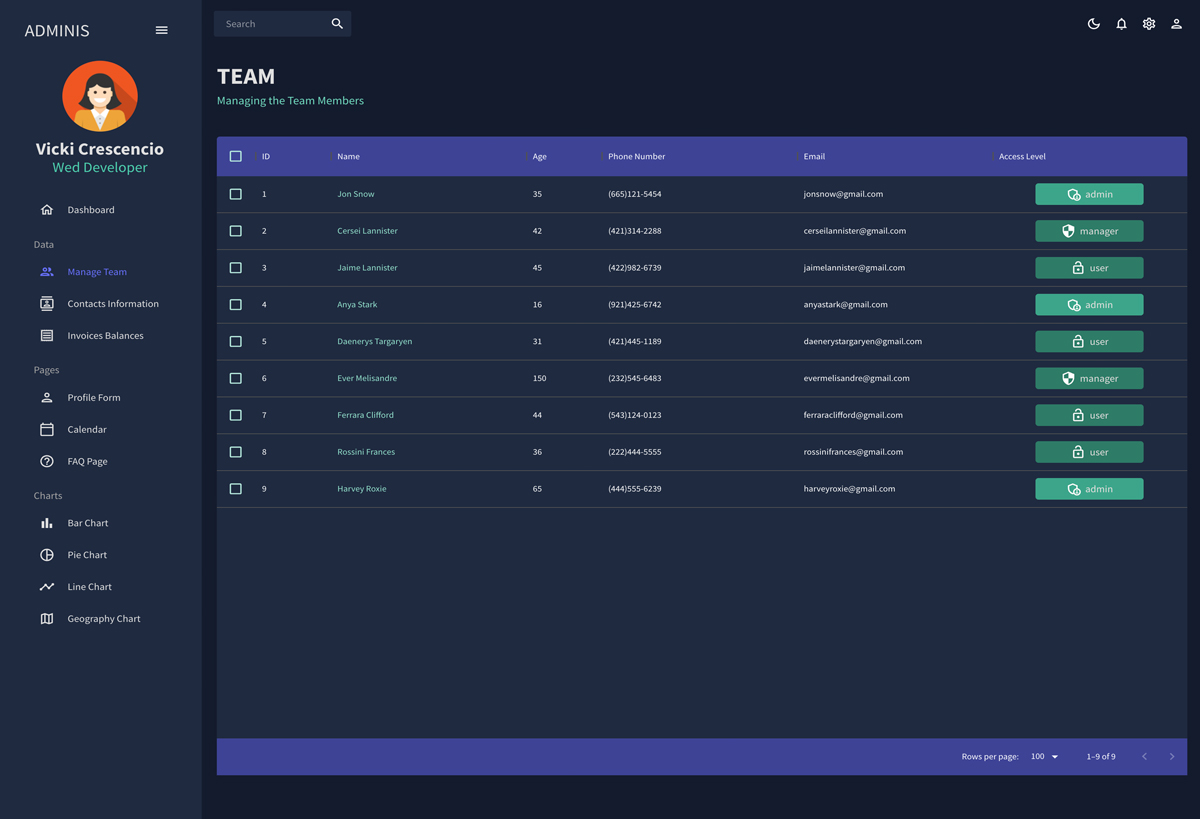
Task: Toggle dark mode moon icon
Action: point(1093,24)
